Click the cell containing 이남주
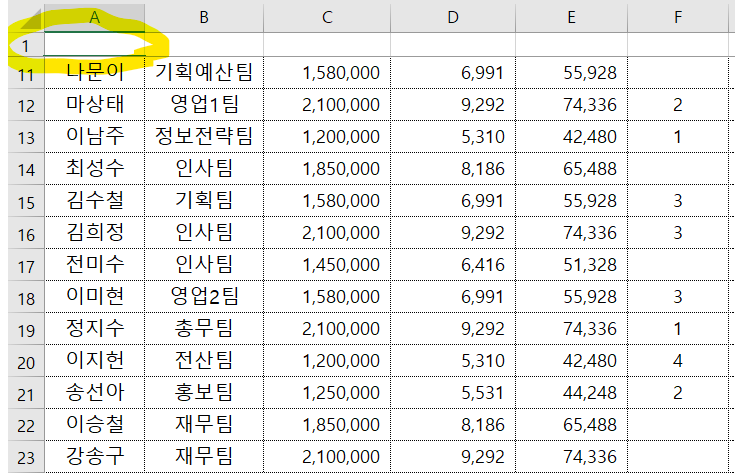 pos(94,136)
